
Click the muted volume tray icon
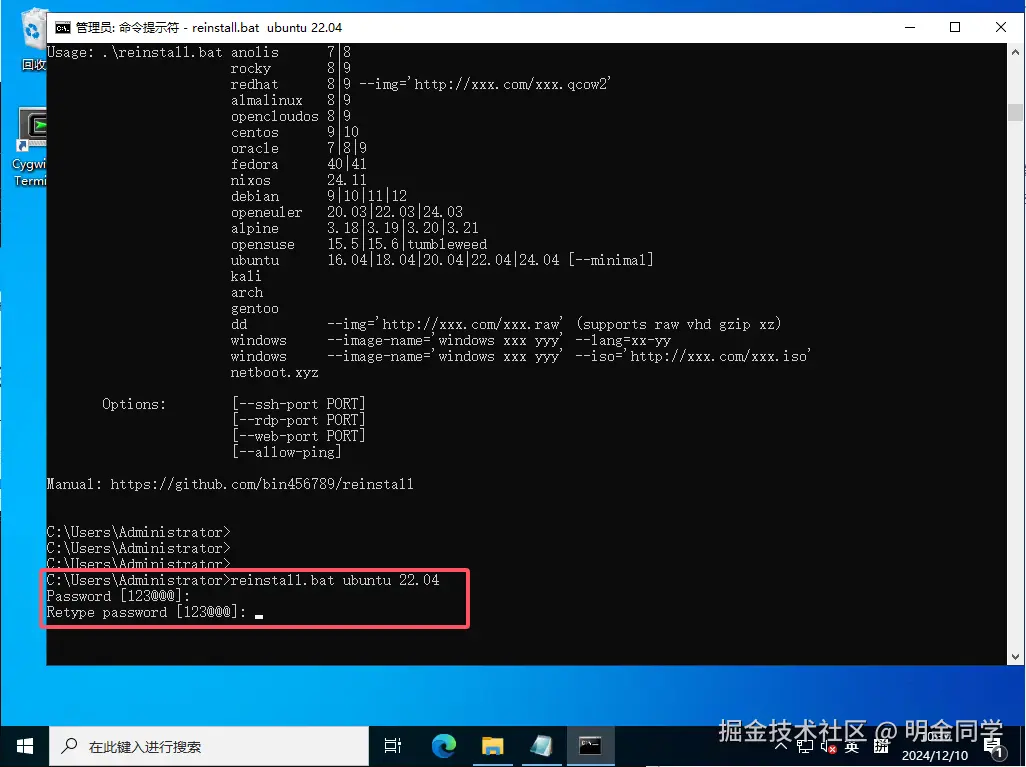point(828,747)
